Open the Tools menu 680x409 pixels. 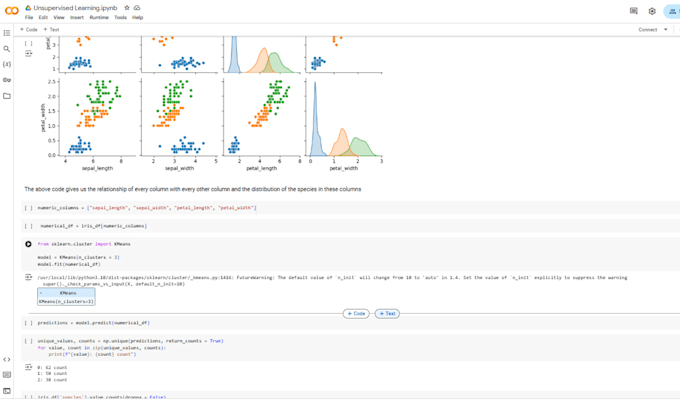[120, 17]
